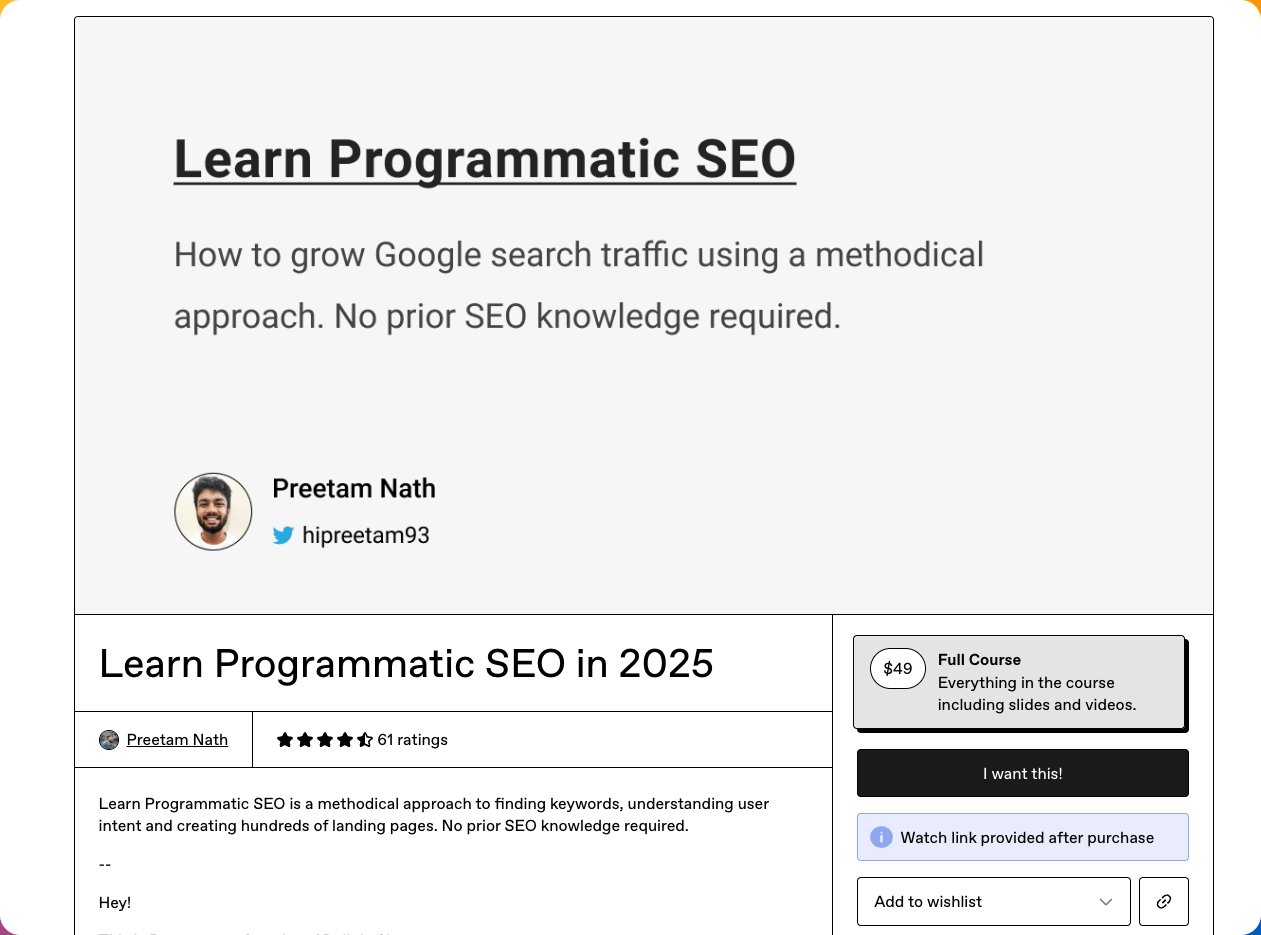
Task: Click 'Preetam Nath' name in cover image
Action: pyautogui.click(x=354, y=489)
